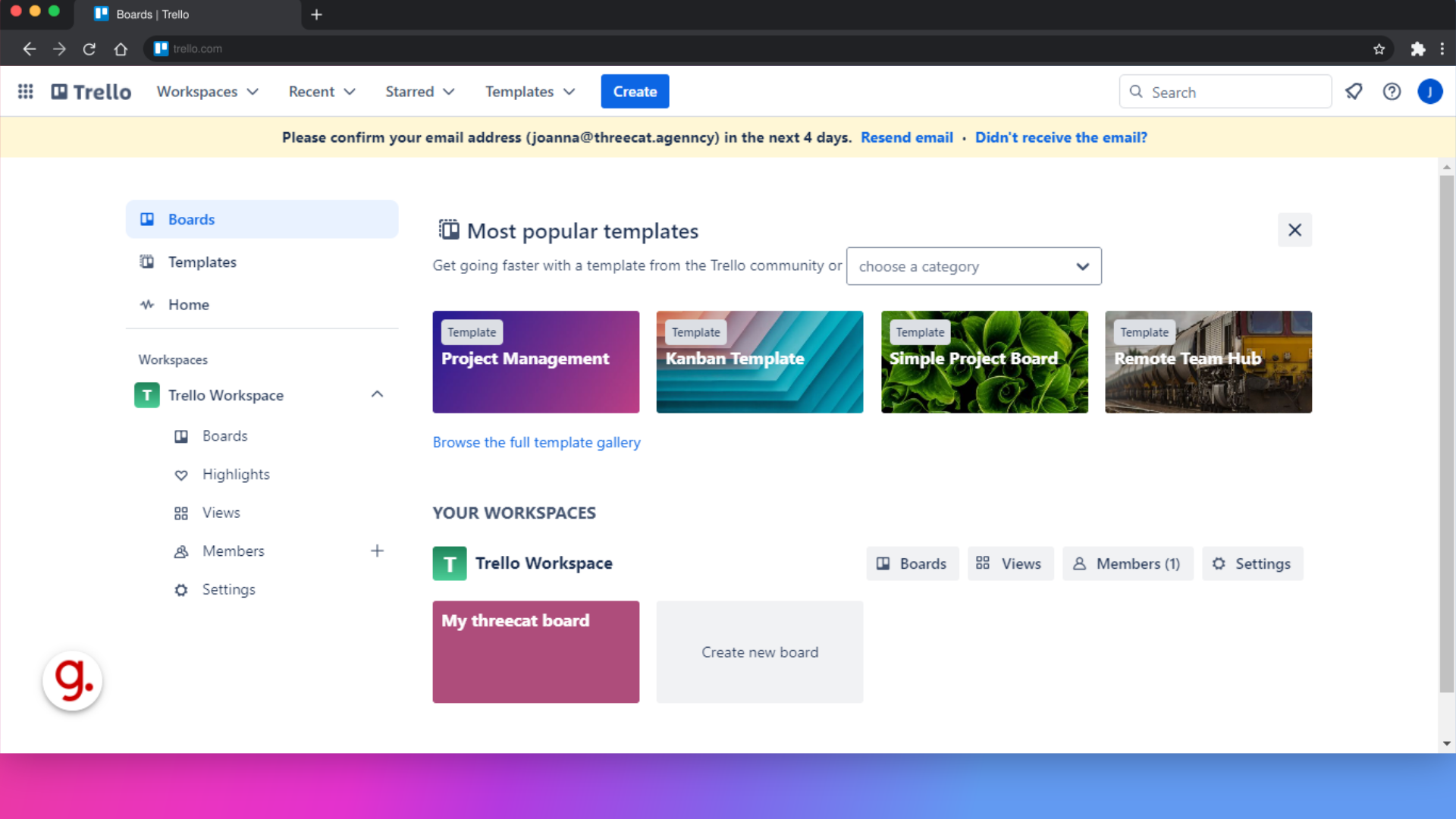Collapse the Trello Workspace expander
Screen dimensions: 1456x819
coord(376,394)
